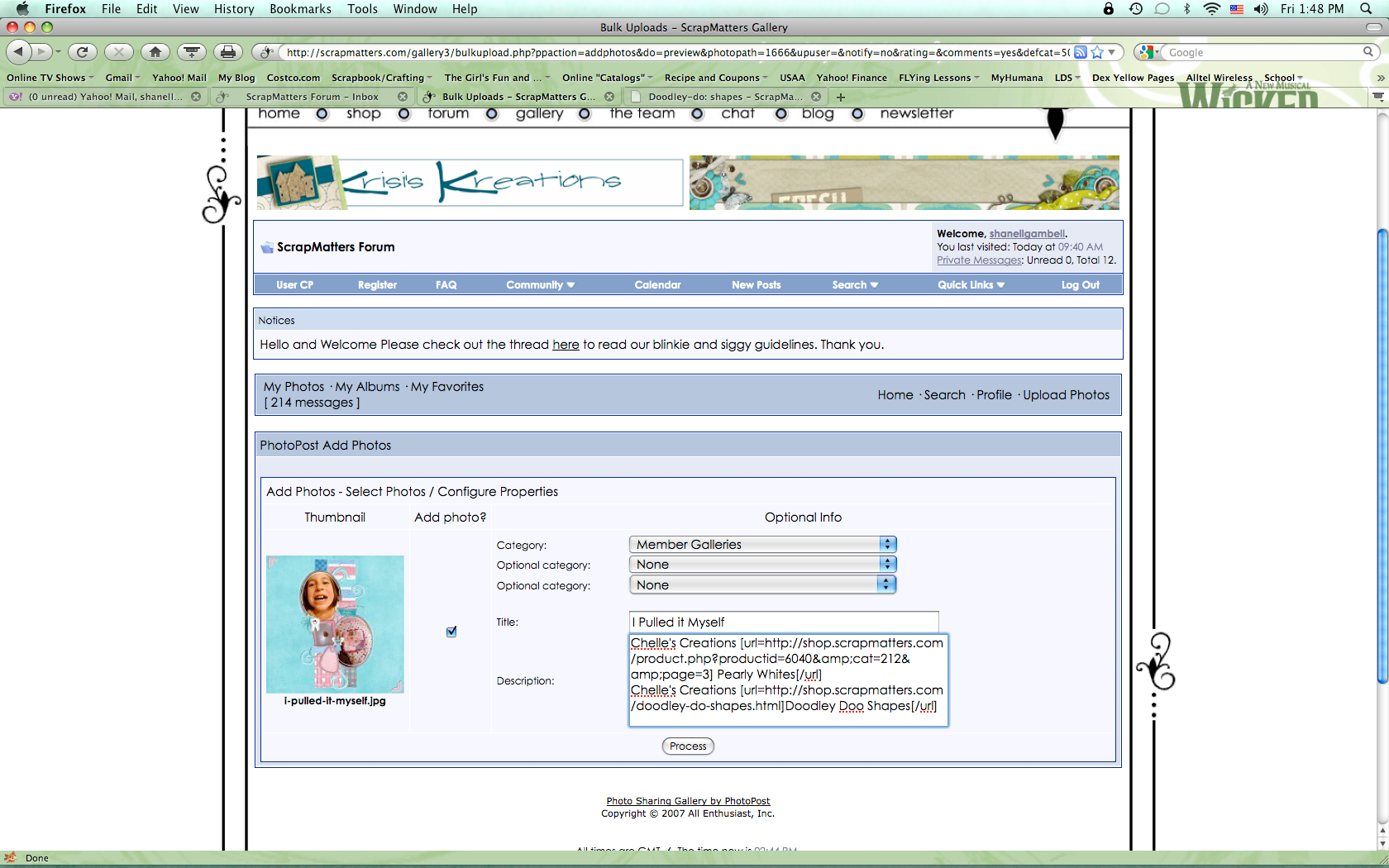Viewport: 1389px width, 868px height.
Task: Click the Google search magnifier icon
Action: (x=1368, y=52)
